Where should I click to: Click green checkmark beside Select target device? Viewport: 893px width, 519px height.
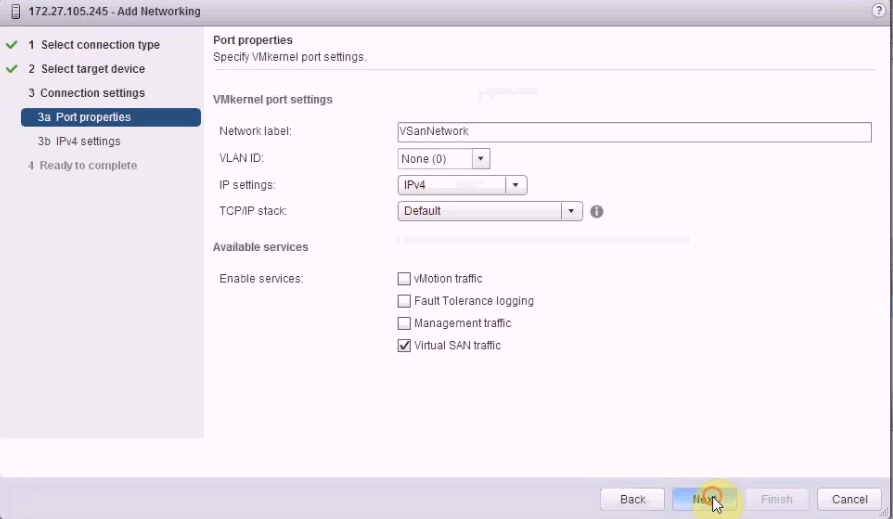point(12,69)
